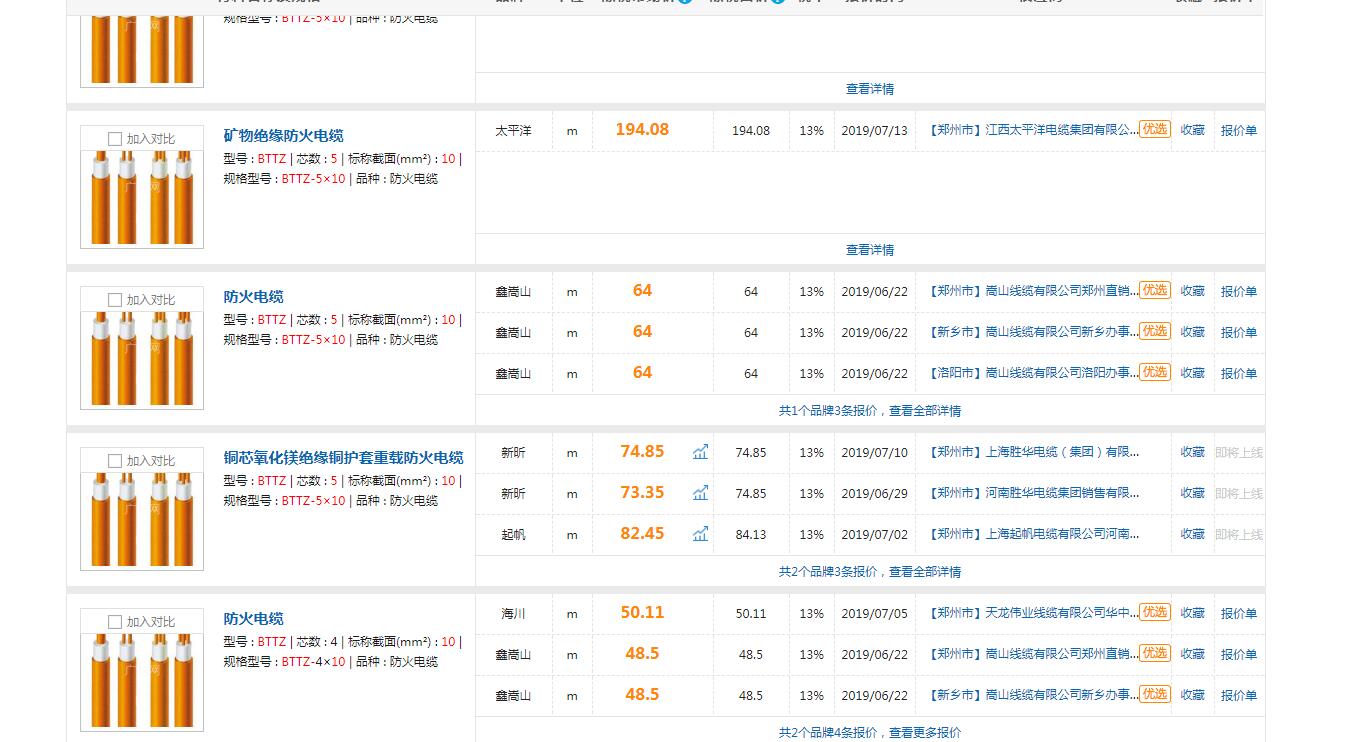
Task: Open supplier 河南胜华电缆集团销售 link
Action: [x=1032, y=493]
